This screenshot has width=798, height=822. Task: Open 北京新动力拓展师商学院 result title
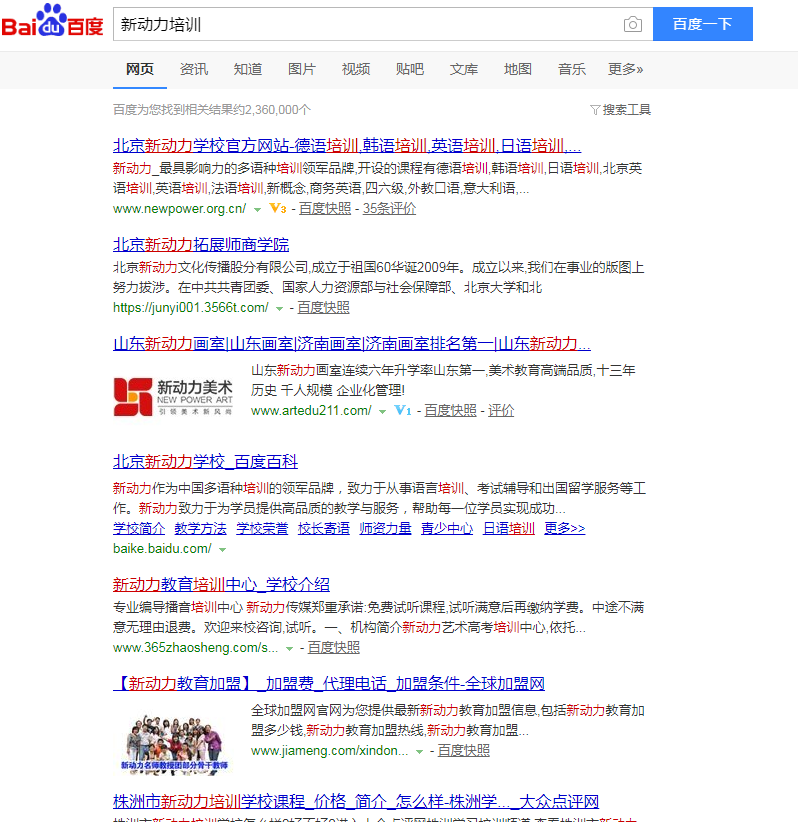(x=201, y=244)
